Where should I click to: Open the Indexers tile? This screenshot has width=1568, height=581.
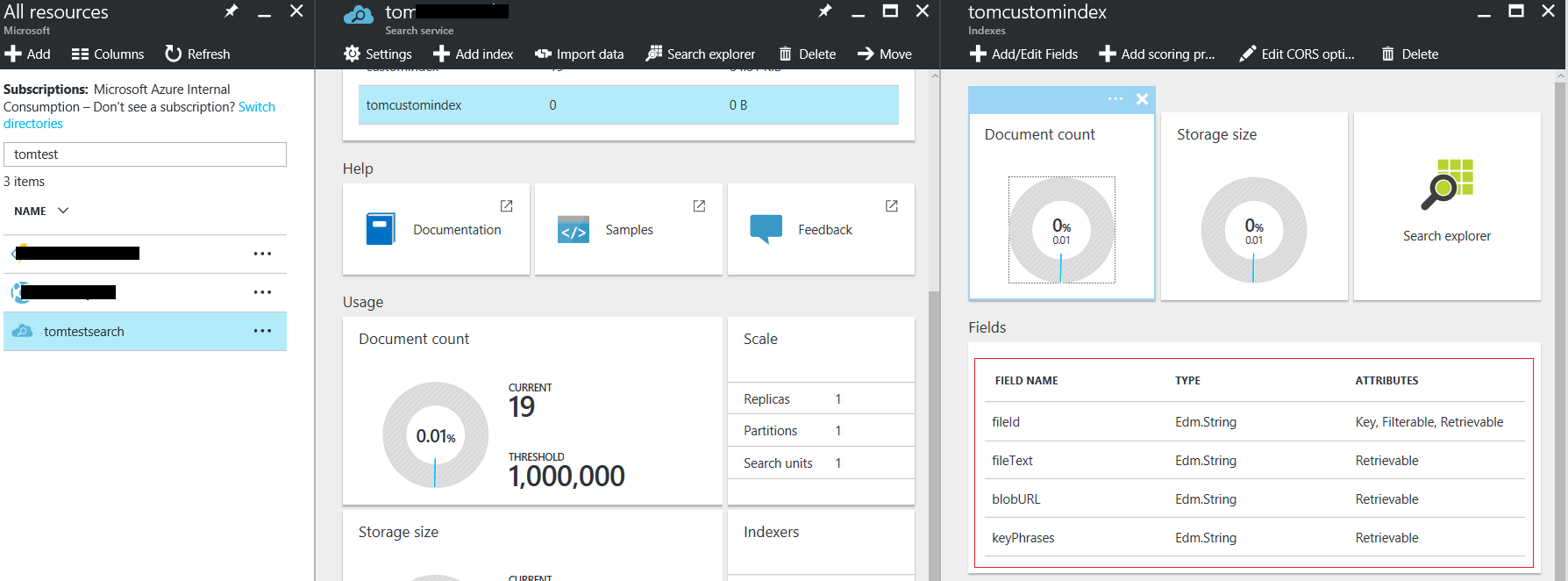[821, 545]
